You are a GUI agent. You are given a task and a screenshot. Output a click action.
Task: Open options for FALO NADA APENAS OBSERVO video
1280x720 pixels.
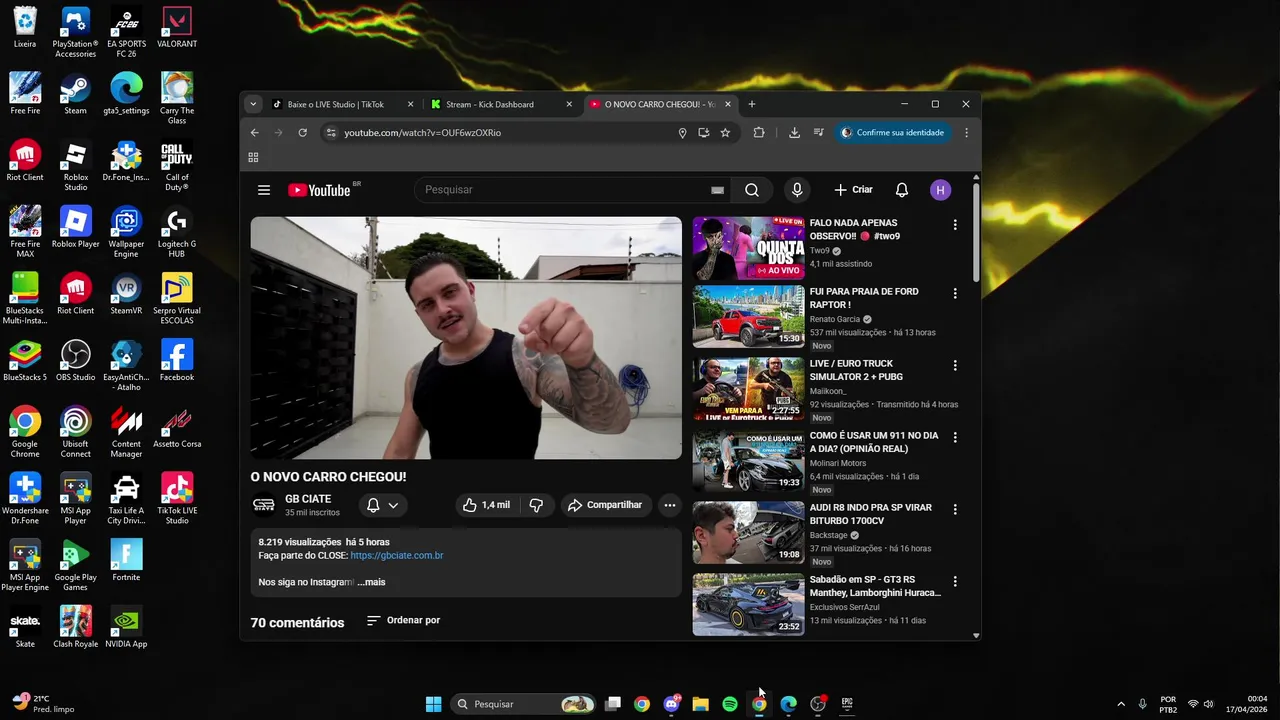(955, 225)
